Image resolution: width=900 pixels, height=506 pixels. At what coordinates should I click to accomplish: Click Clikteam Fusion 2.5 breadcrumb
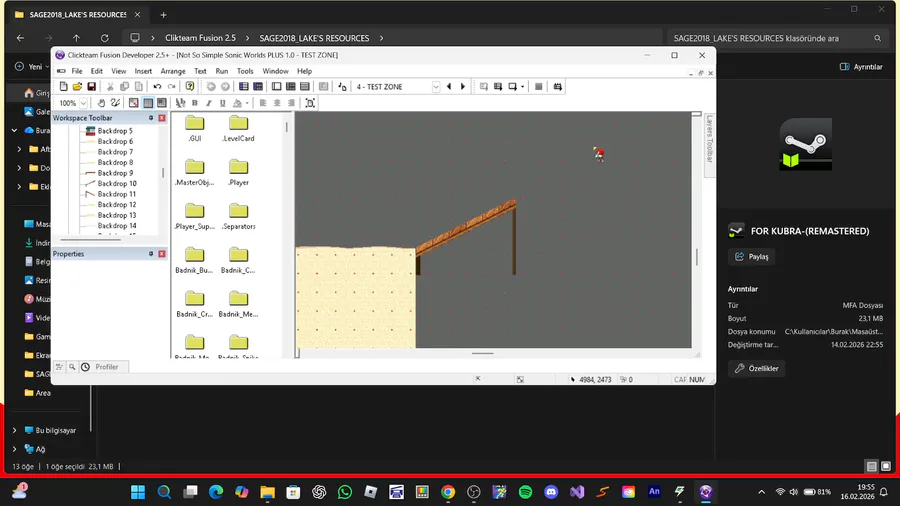coord(200,38)
